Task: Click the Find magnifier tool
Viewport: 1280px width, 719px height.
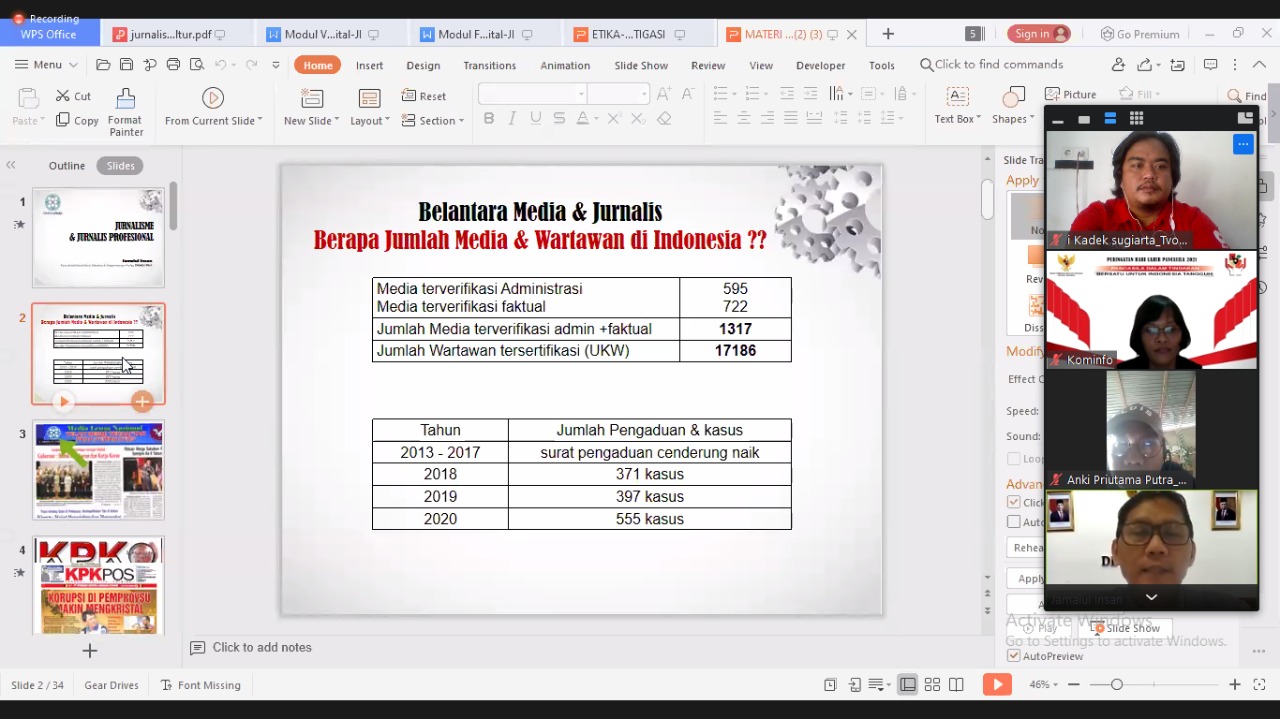Action: [1246, 96]
